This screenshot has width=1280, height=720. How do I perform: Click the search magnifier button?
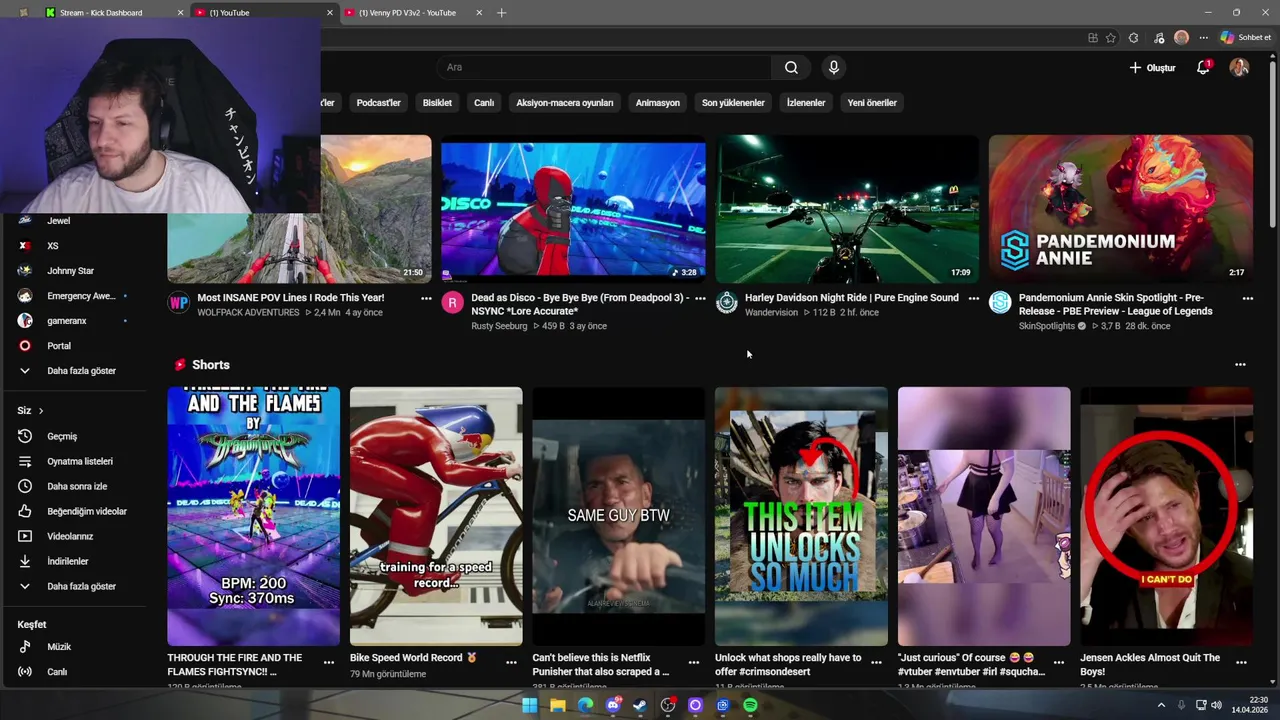point(791,67)
